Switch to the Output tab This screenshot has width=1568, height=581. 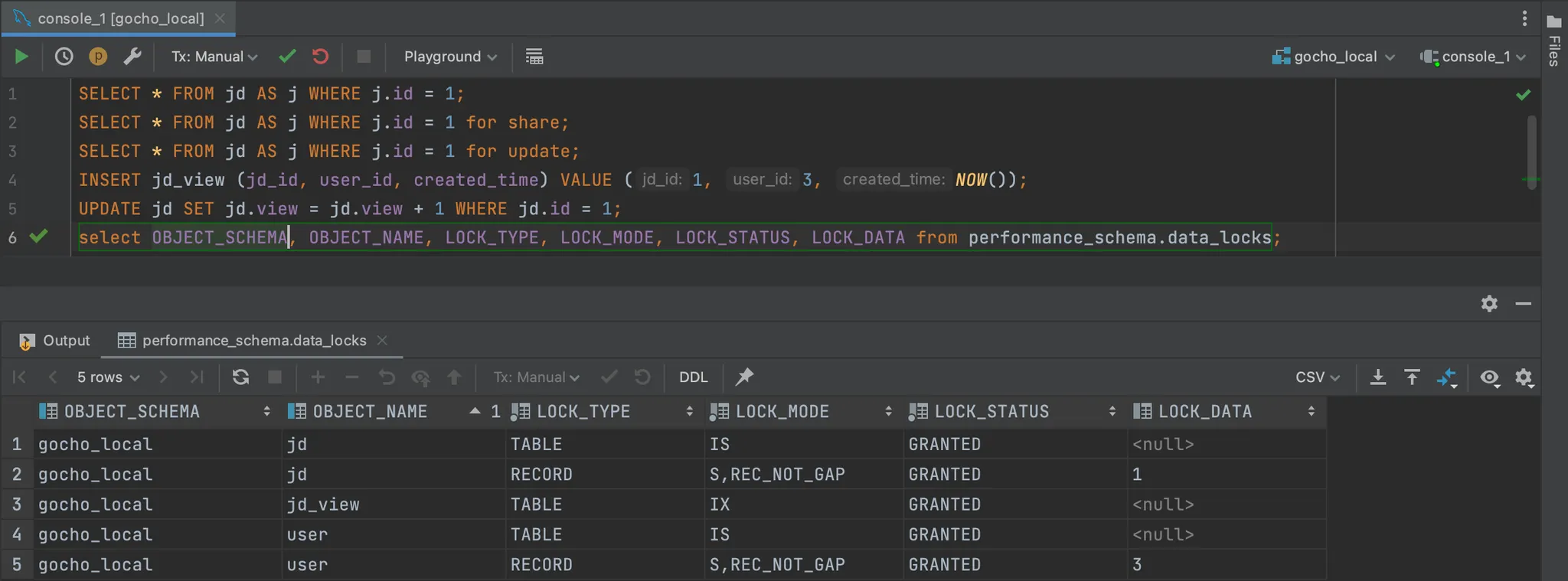point(55,341)
